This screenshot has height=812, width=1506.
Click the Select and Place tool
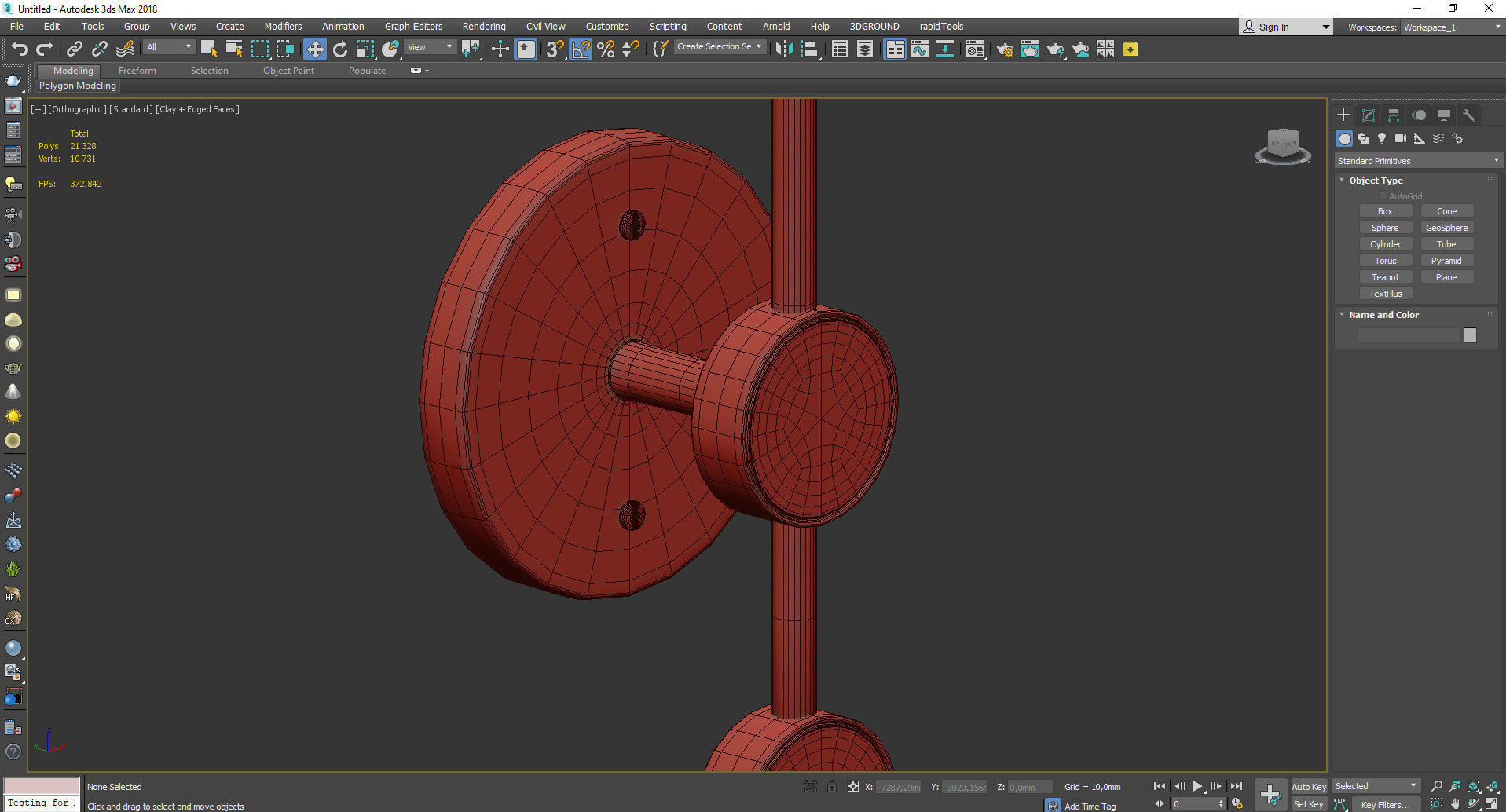click(x=390, y=49)
